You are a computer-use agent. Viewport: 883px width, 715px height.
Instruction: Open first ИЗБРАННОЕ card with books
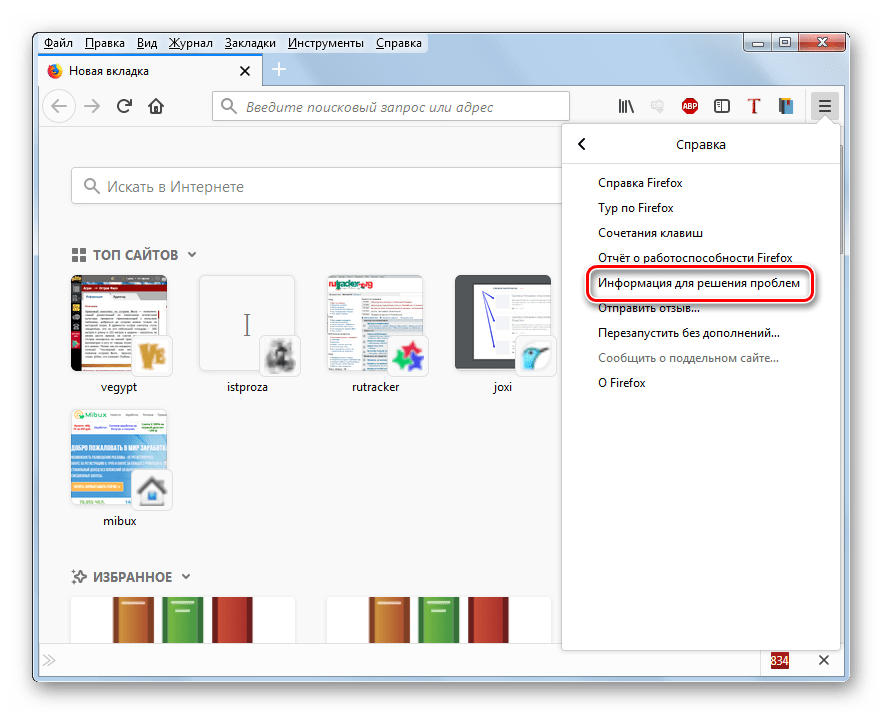pyautogui.click(x=183, y=619)
